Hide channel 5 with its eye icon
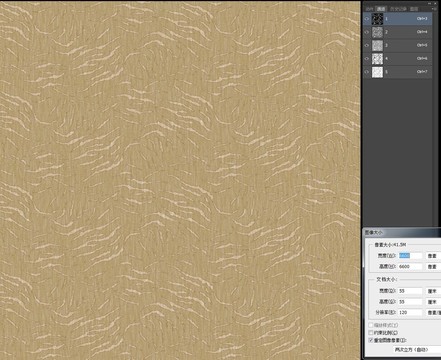441x360 pixels. point(367,72)
